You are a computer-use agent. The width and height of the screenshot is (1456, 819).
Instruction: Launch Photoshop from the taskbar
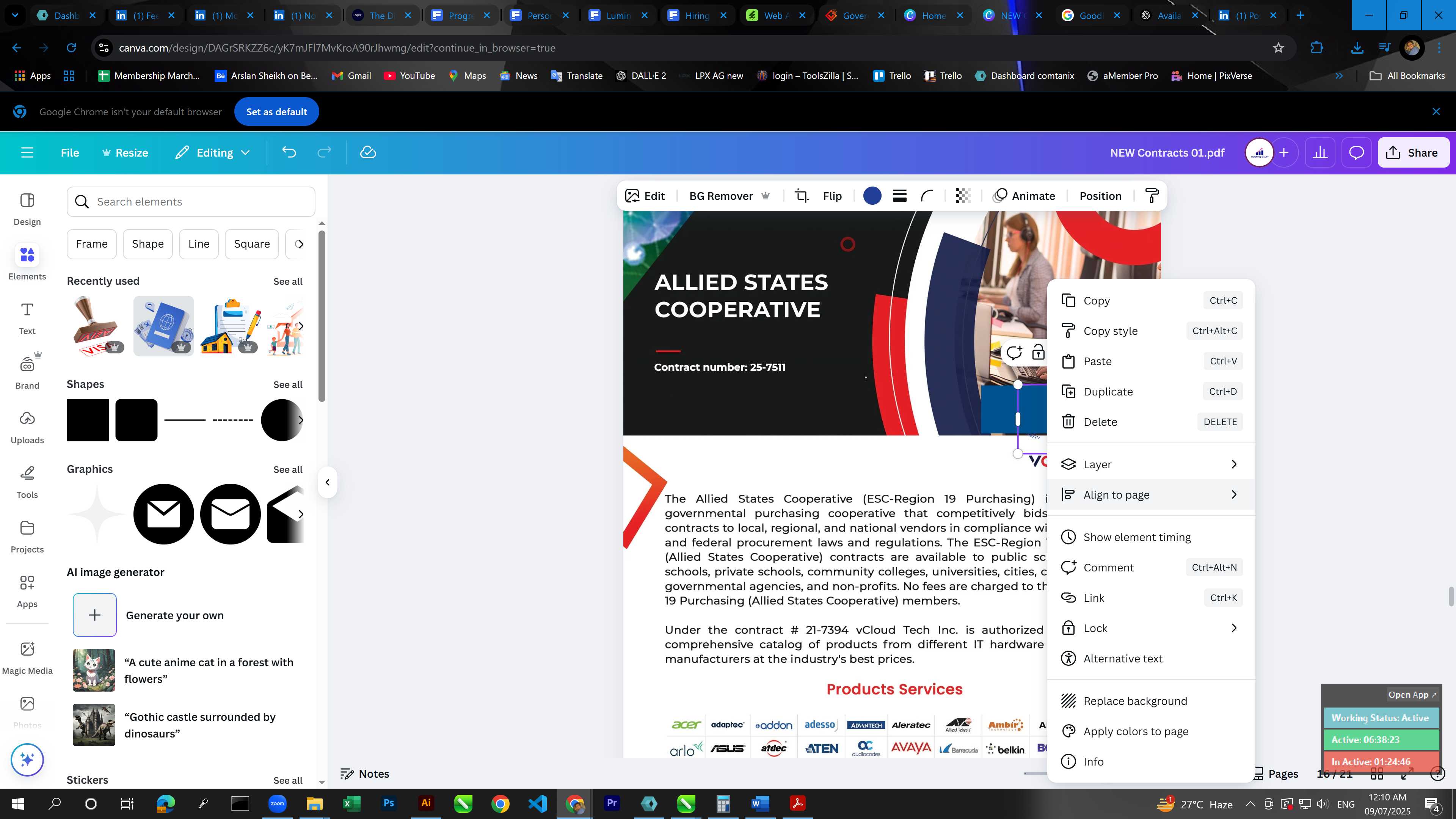click(x=388, y=803)
